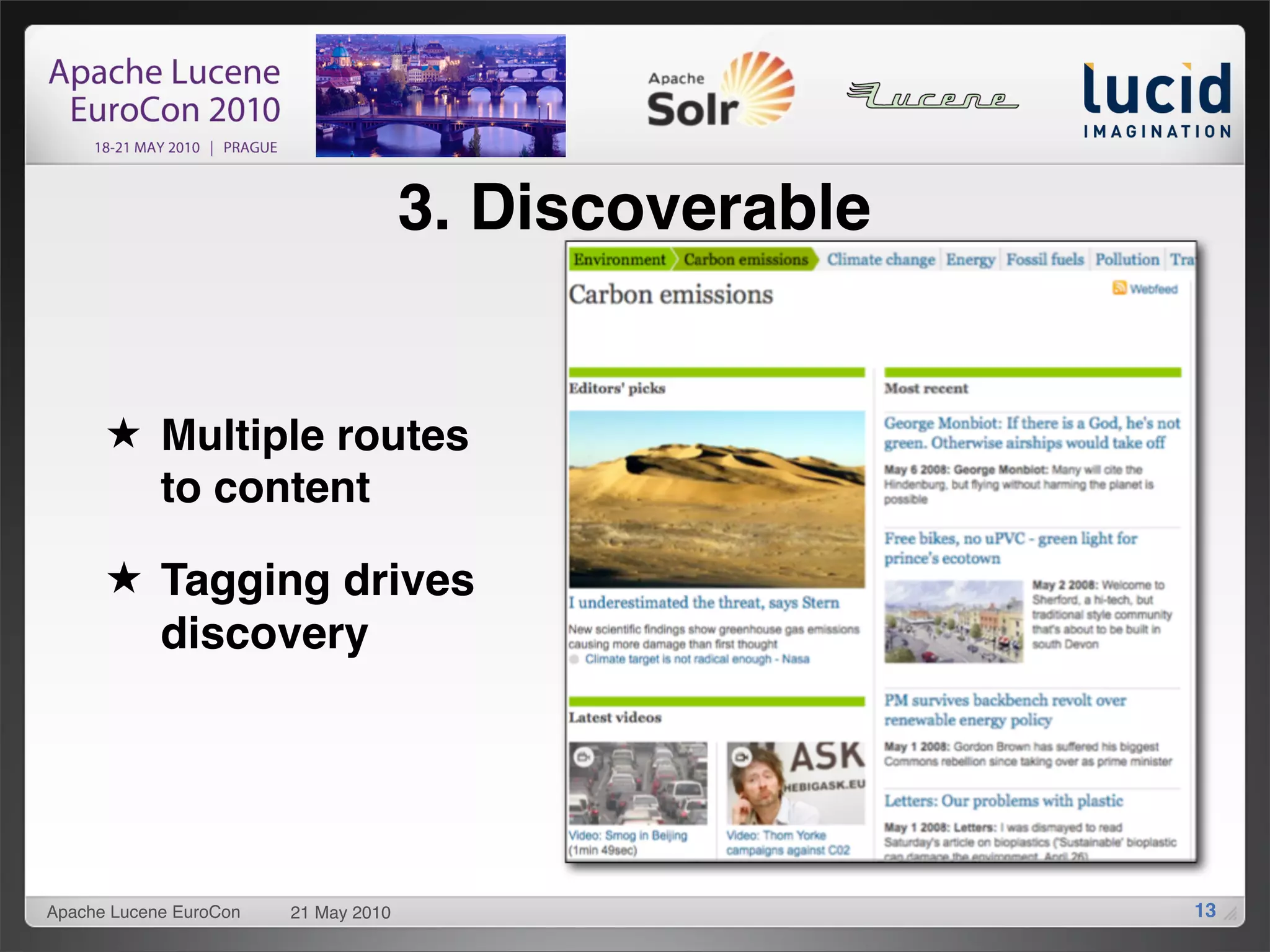1270x952 pixels.
Task: Switch to the Climate change tab
Action: [881, 260]
